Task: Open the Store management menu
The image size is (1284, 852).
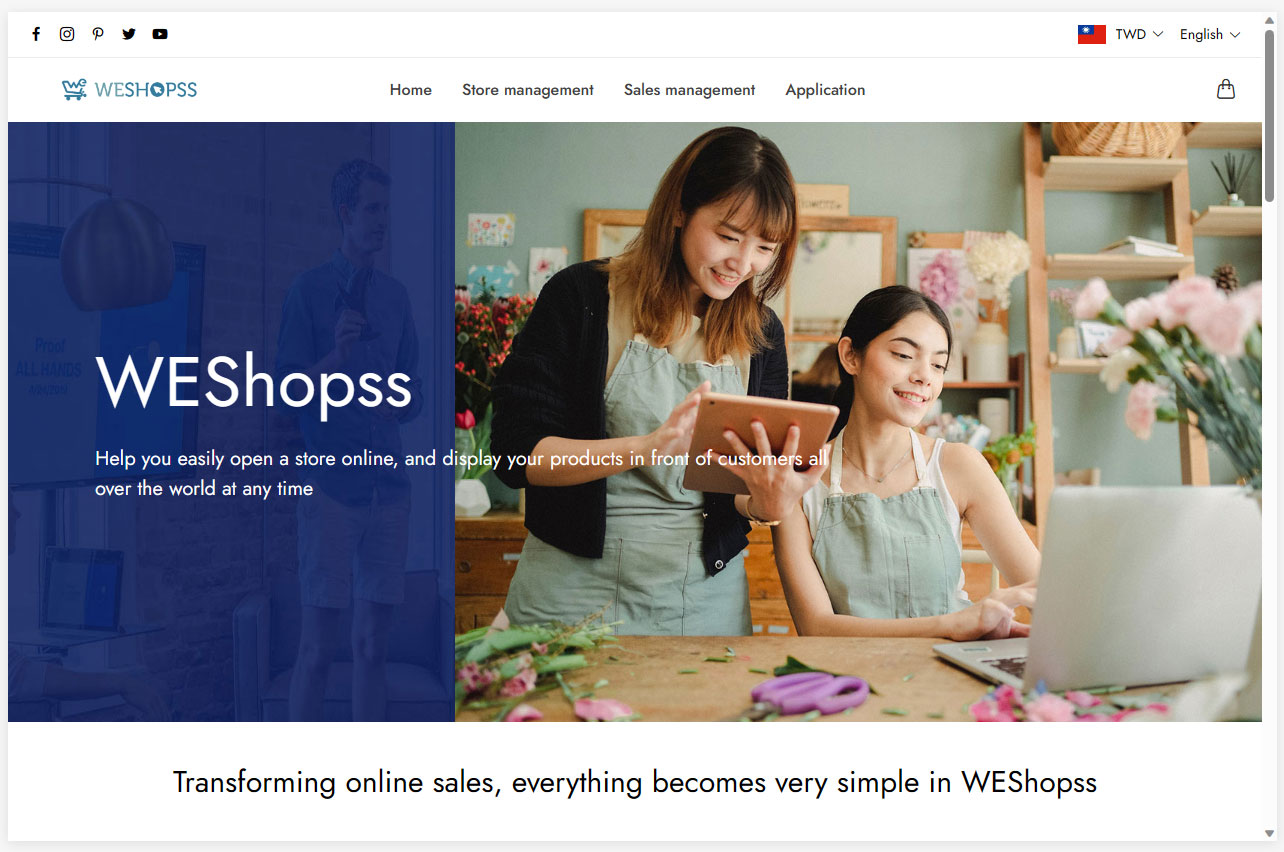Action: [x=528, y=90]
